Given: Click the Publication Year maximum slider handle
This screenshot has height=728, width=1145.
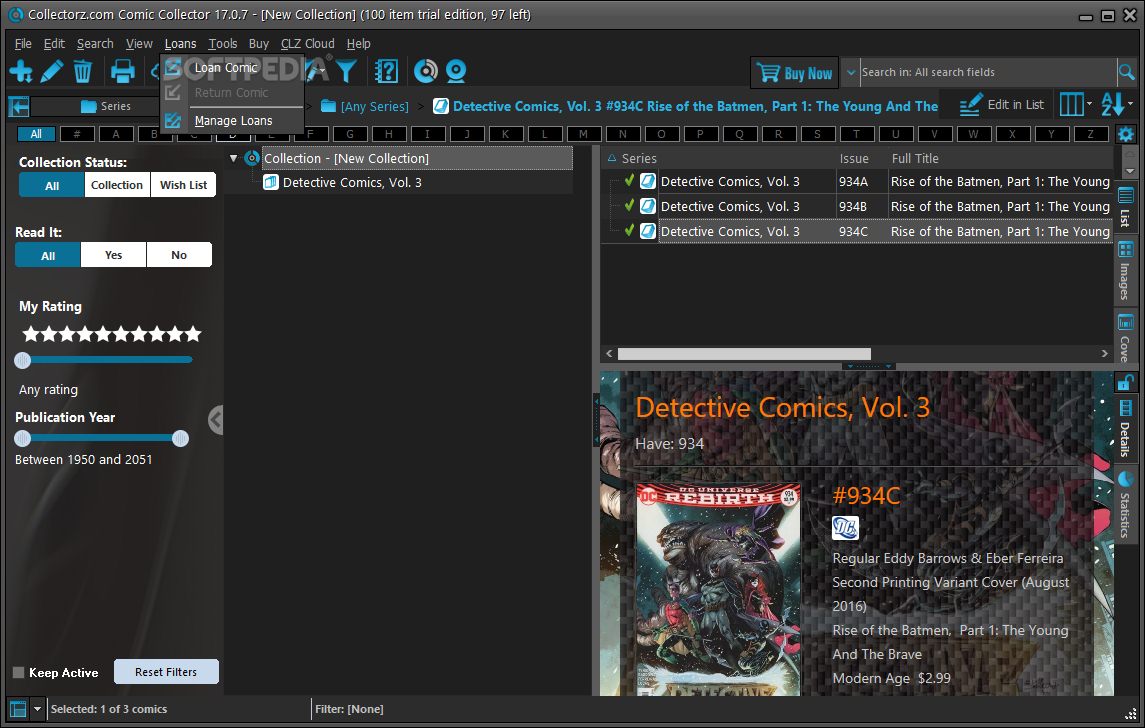Looking at the screenshot, I should click(180, 438).
